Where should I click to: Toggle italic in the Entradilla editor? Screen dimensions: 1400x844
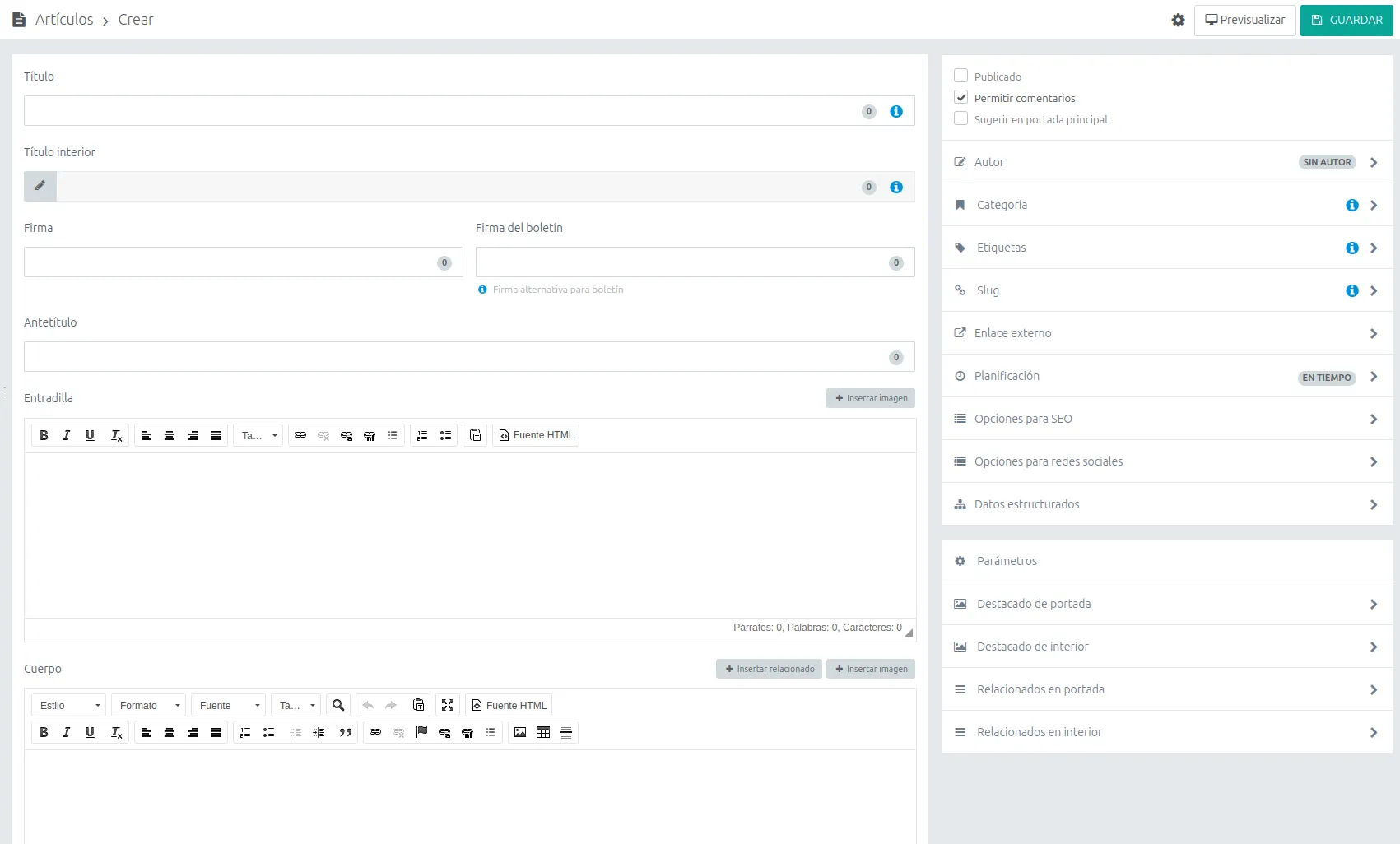click(x=67, y=435)
